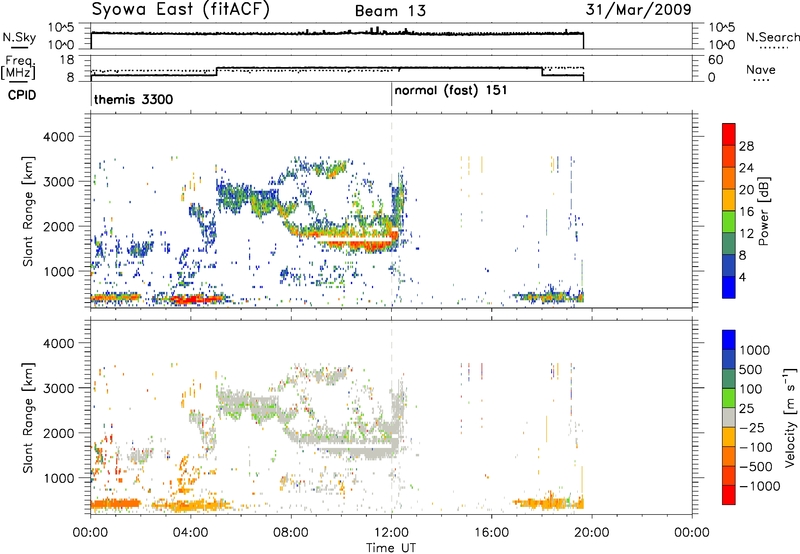The image size is (800, 554).
Task: Click the gray band of Velocity color bar
Action: pos(729,418)
